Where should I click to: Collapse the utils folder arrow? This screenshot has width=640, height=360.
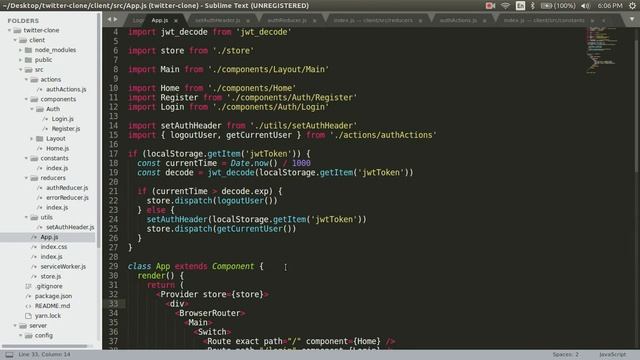pyautogui.click(x=27, y=217)
